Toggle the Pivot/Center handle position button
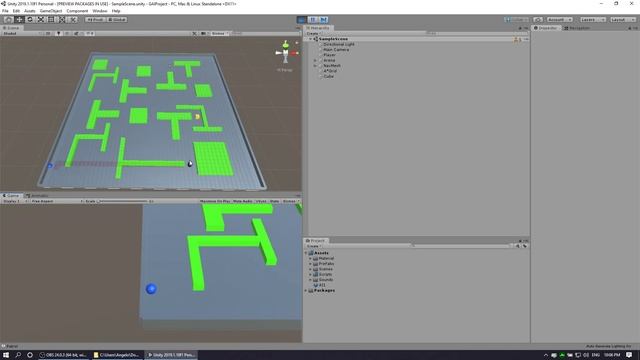640x360 pixels. 95,19
